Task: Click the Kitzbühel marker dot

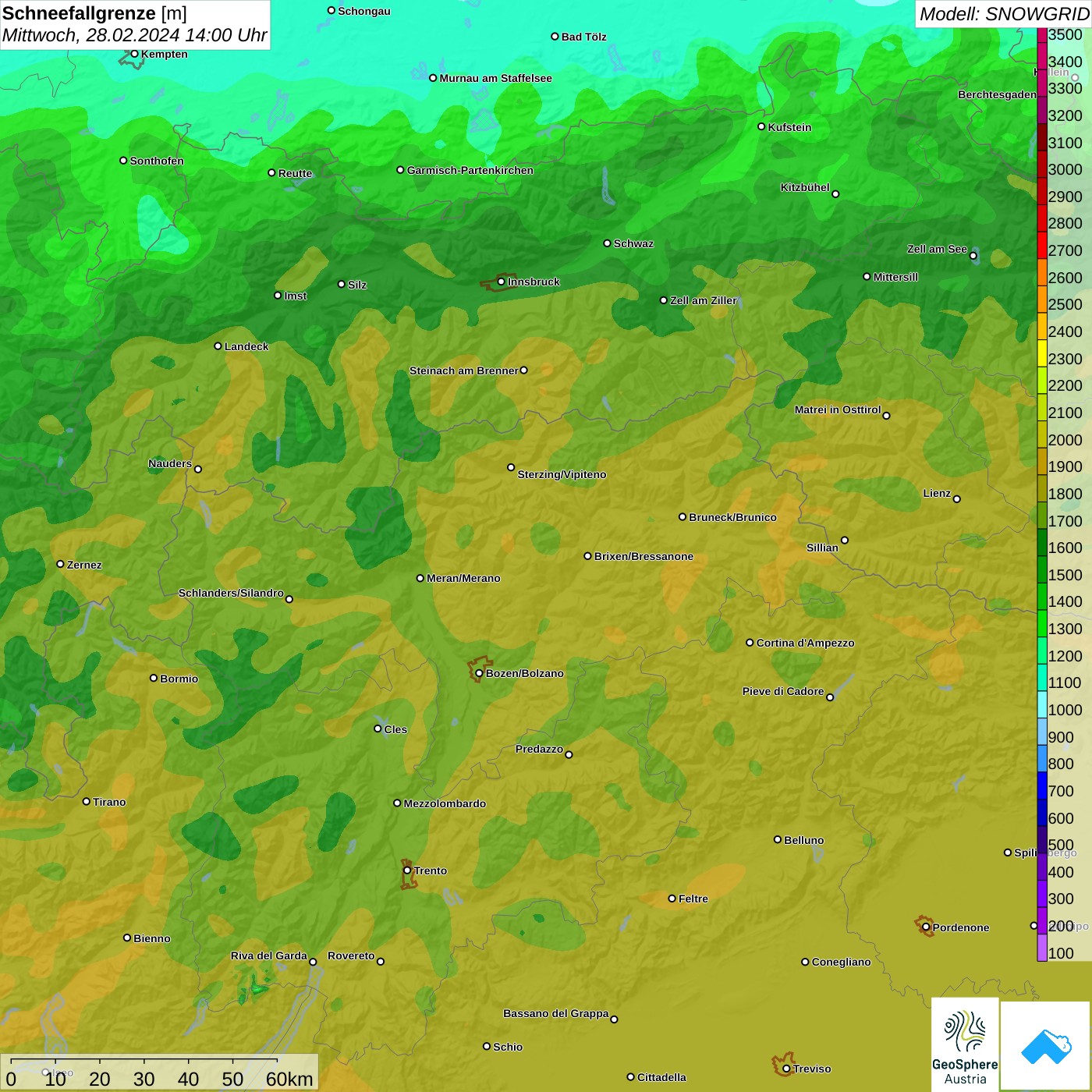Action: click(835, 193)
